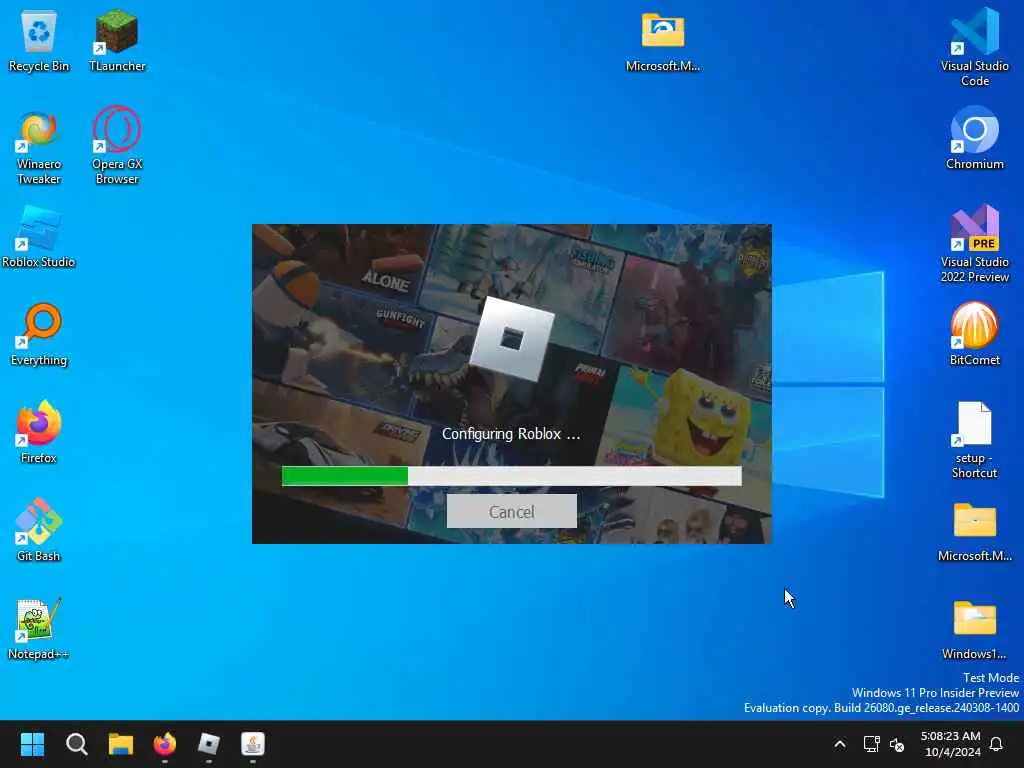
Task: Switch to Roblox installer taskbar icon
Action: coord(209,744)
